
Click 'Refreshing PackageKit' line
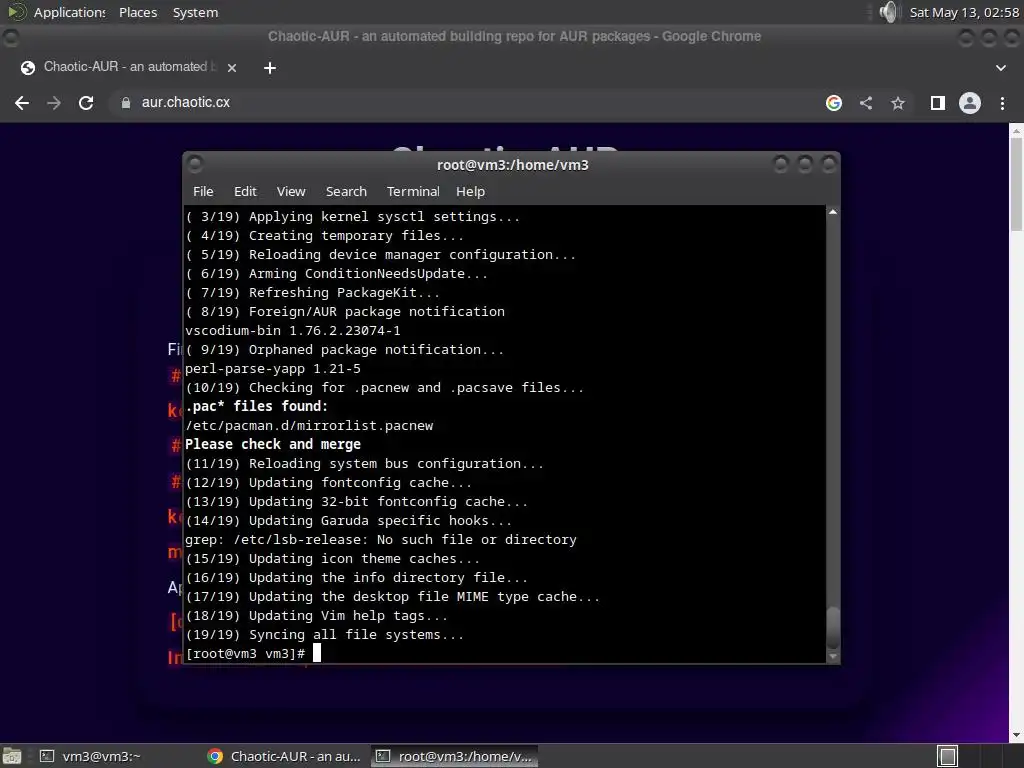313,293
